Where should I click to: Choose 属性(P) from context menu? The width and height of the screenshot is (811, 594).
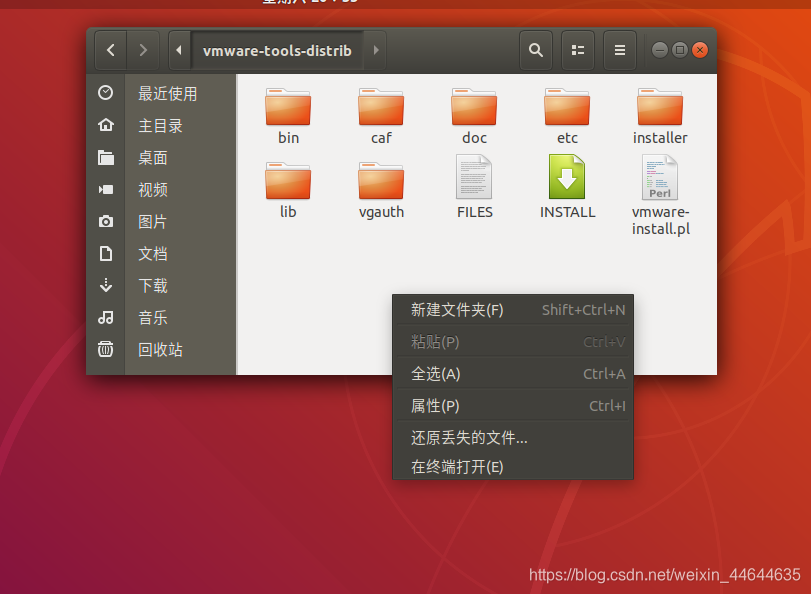(513, 406)
